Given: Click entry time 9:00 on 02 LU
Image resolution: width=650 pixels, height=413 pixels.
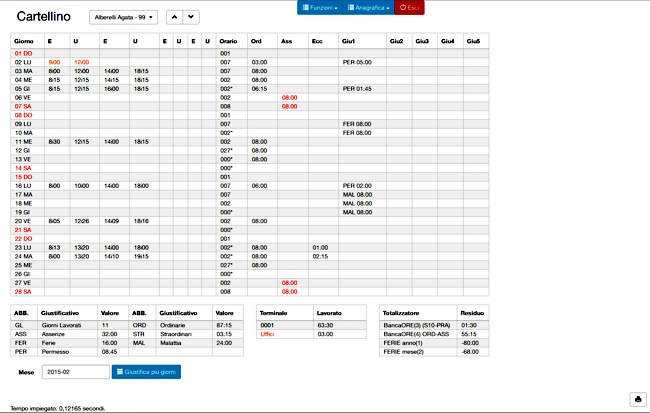Looking at the screenshot, I should click(54, 62).
